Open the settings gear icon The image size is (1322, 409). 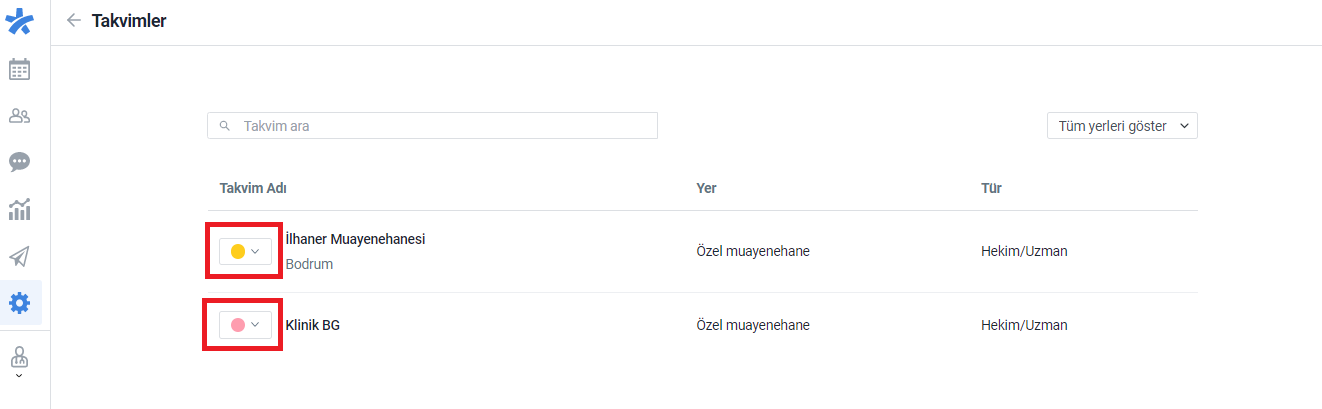19,302
